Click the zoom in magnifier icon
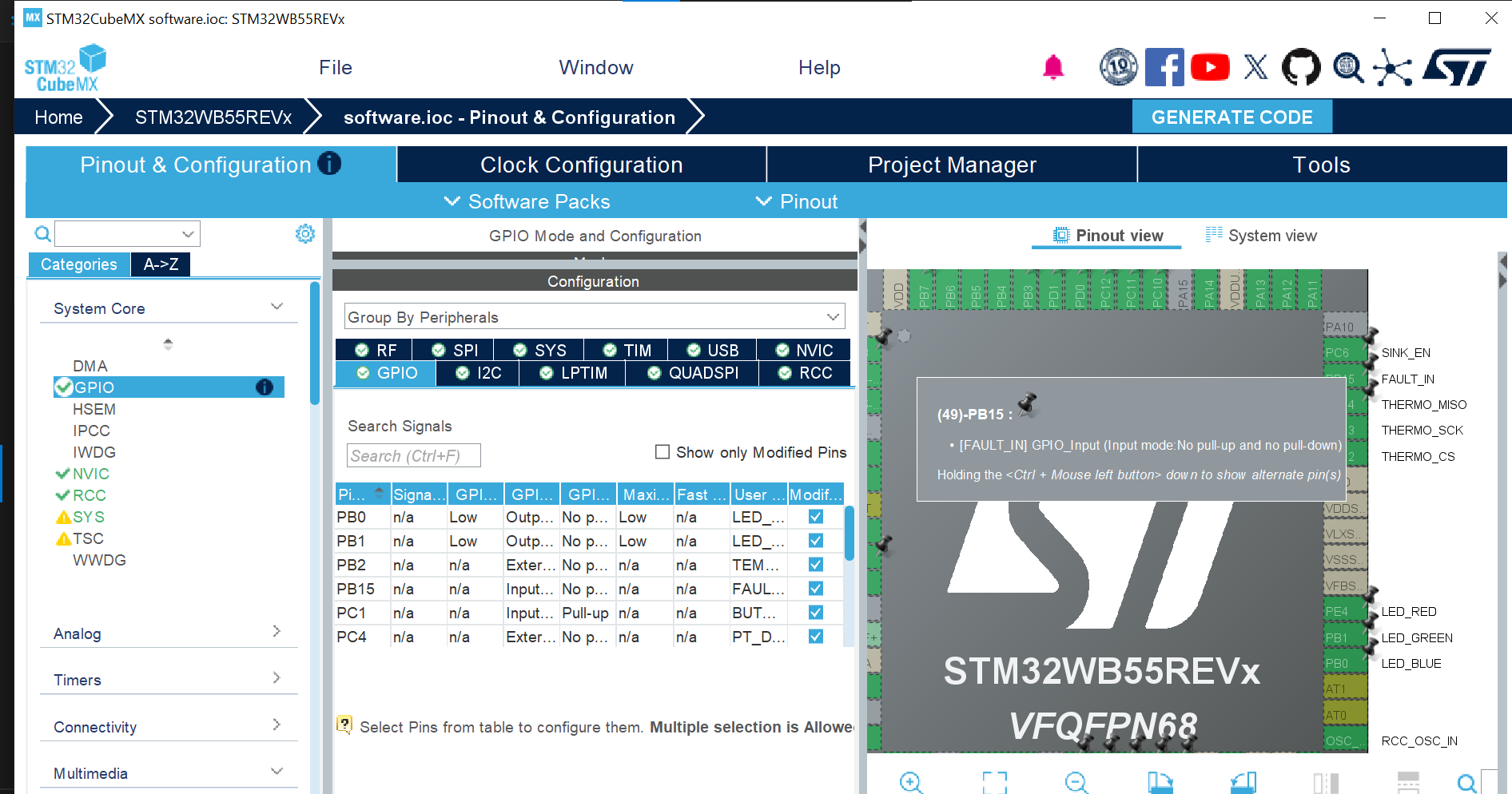The width and height of the screenshot is (1512, 794). pos(911,782)
